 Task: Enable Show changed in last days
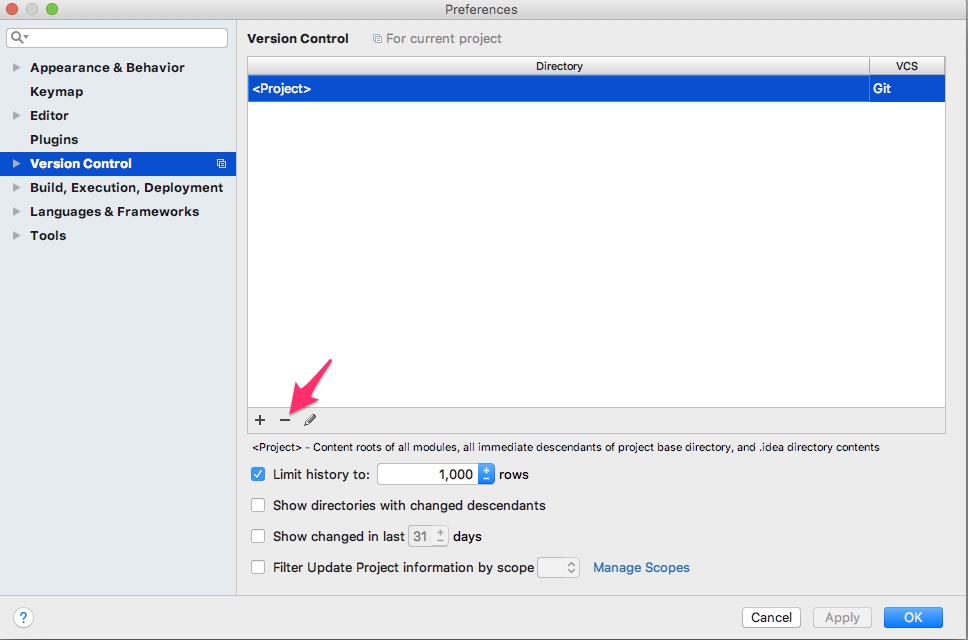pos(258,536)
